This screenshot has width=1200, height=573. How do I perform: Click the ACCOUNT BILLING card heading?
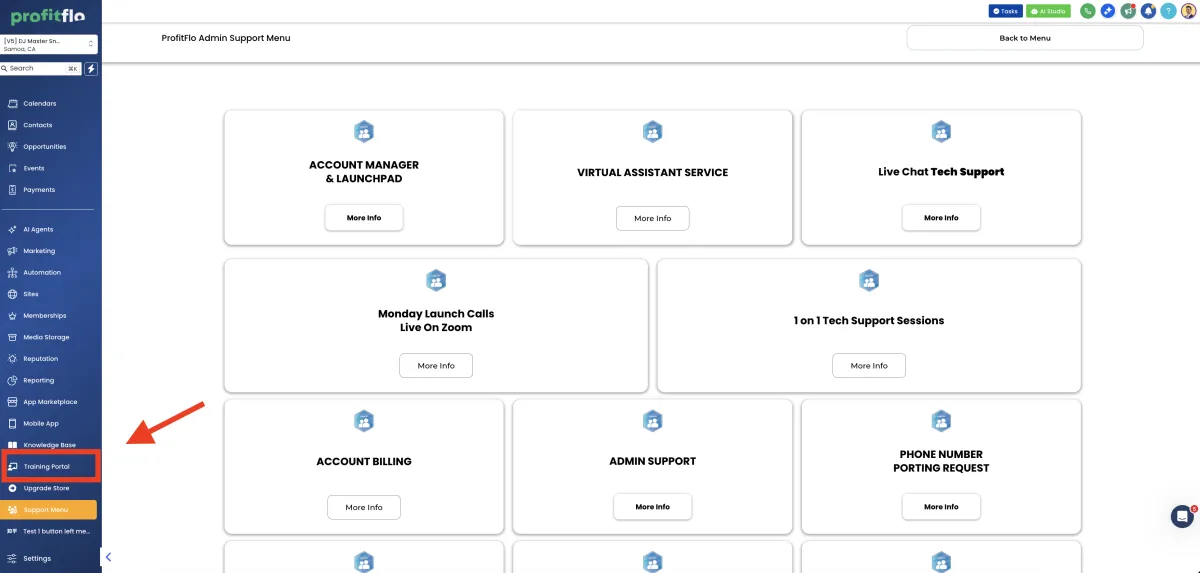tap(364, 462)
